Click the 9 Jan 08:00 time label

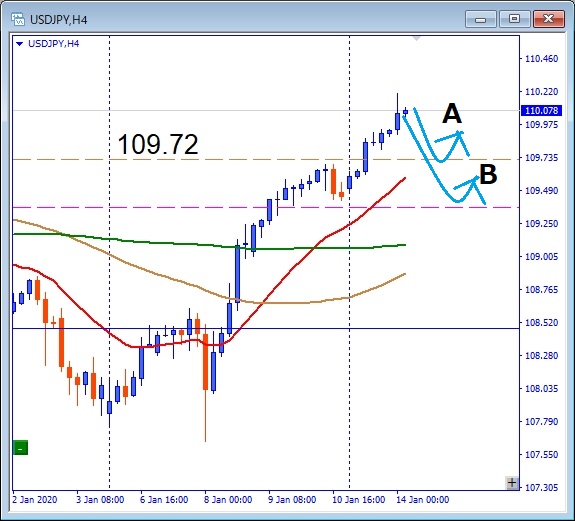click(292, 500)
